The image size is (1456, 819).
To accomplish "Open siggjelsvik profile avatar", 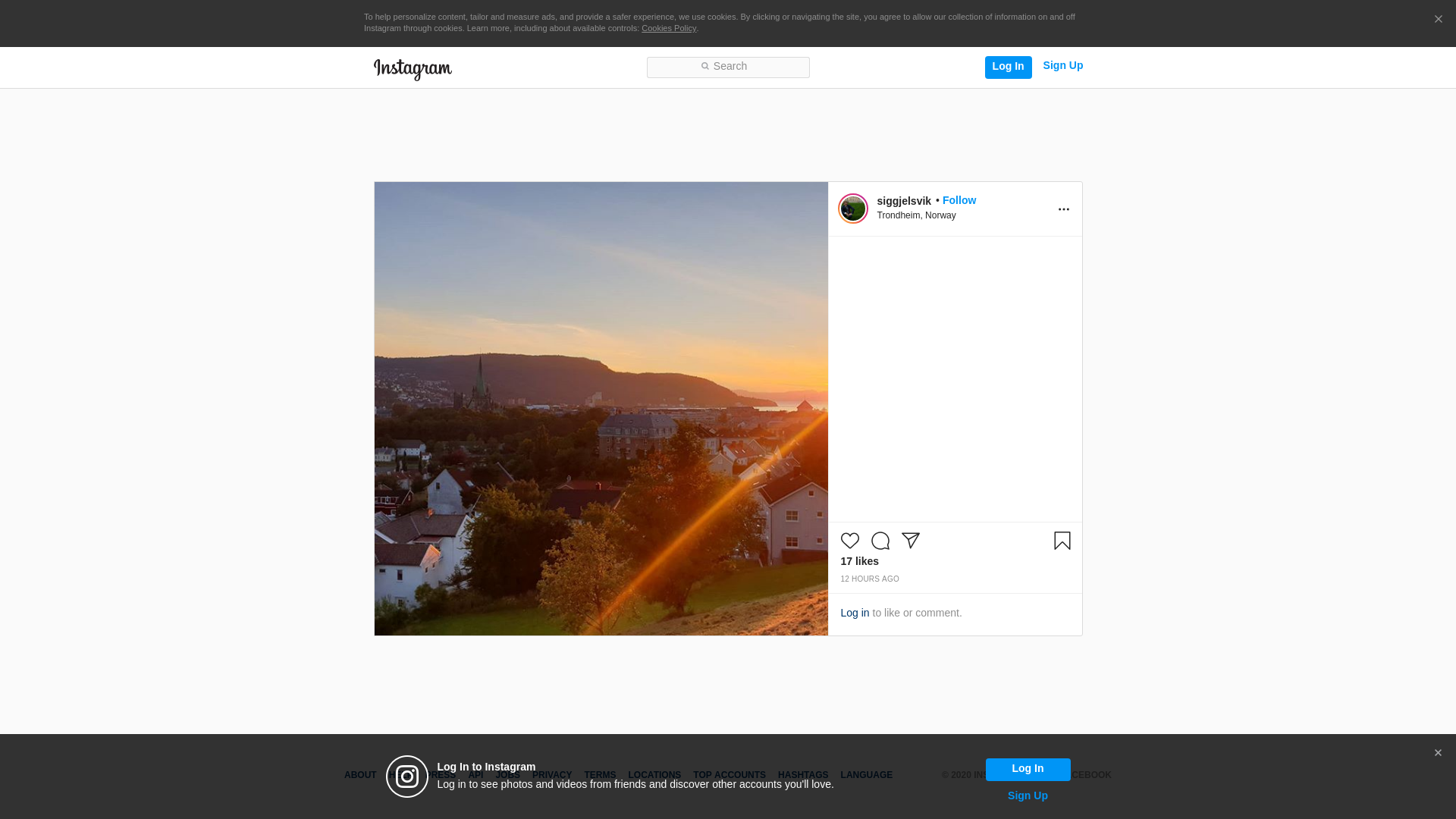I will coord(852,209).
